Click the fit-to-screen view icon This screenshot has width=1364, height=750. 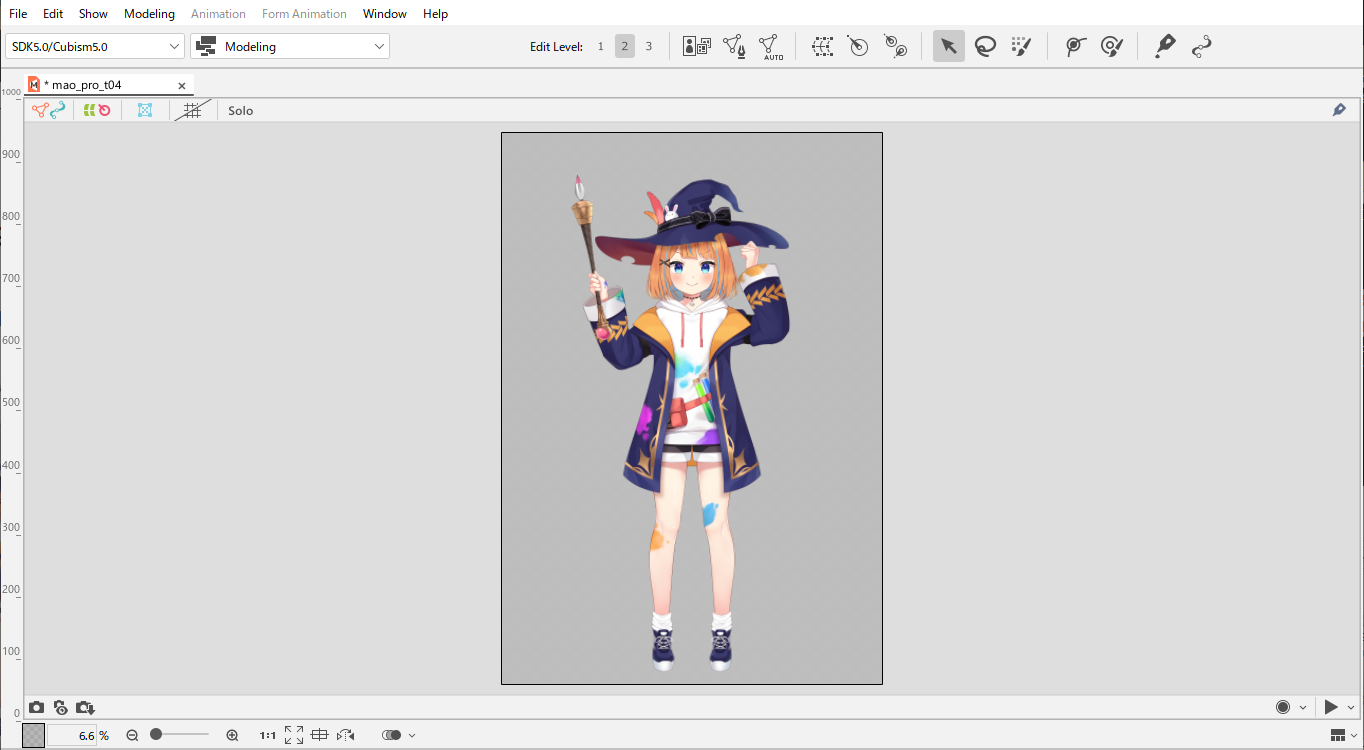294,735
